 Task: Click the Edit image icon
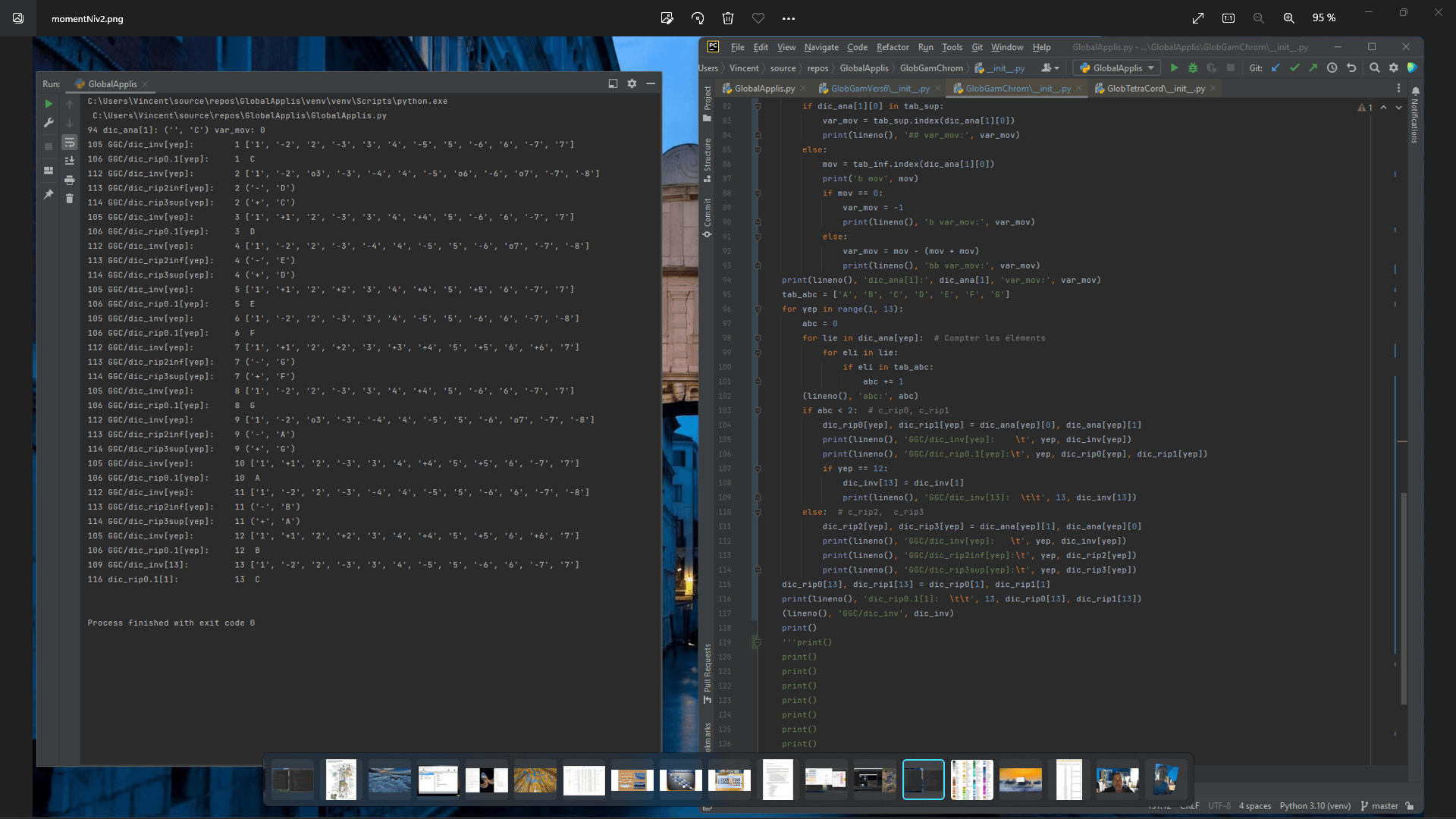tap(667, 18)
